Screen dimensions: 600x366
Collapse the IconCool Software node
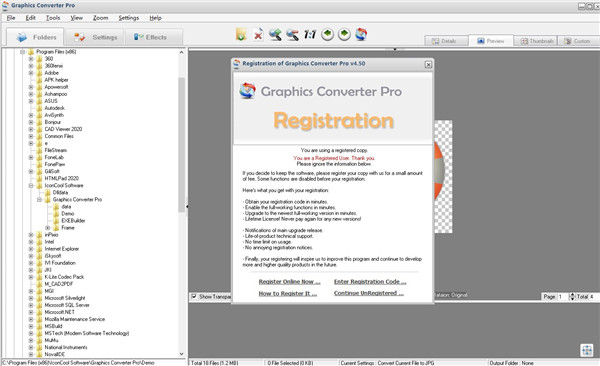click(31, 186)
